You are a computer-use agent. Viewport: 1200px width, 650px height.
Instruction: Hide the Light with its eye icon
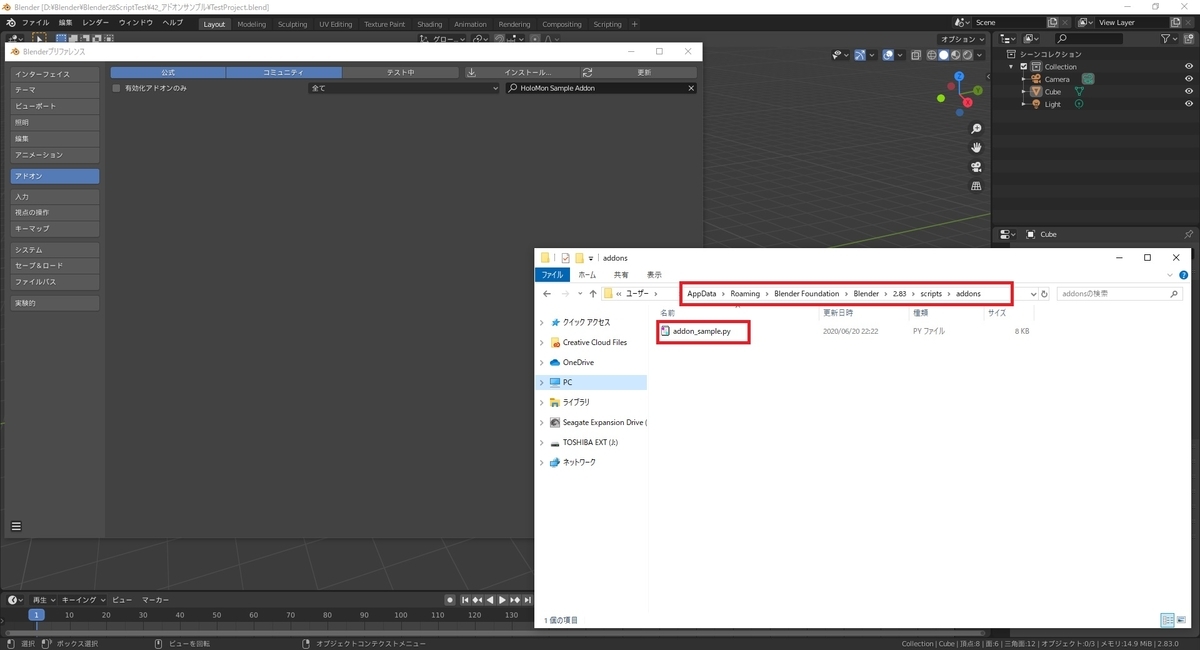(x=1189, y=104)
